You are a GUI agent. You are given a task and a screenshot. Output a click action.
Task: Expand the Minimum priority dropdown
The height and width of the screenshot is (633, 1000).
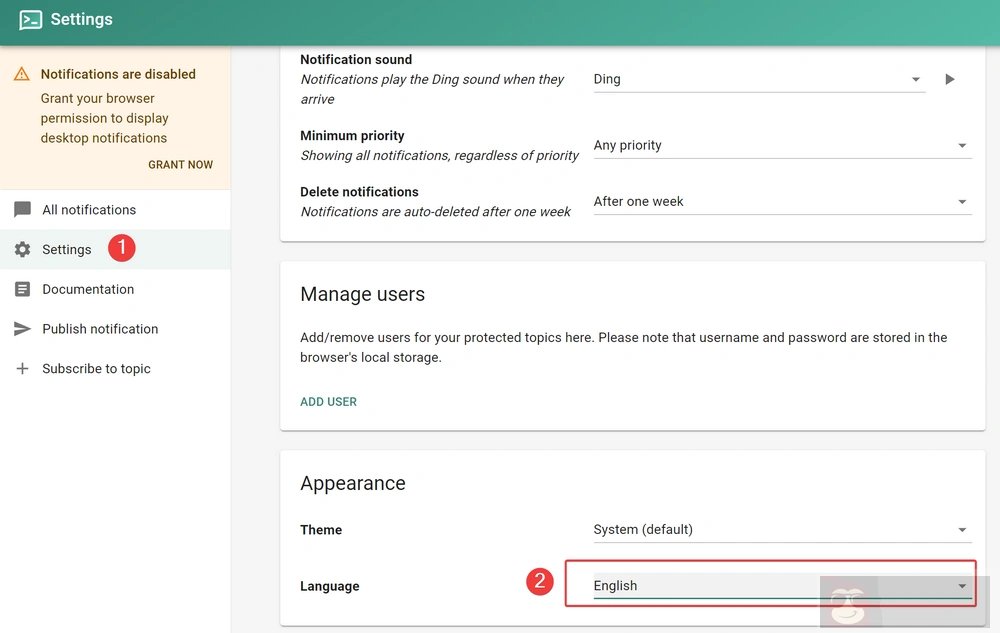pos(781,146)
